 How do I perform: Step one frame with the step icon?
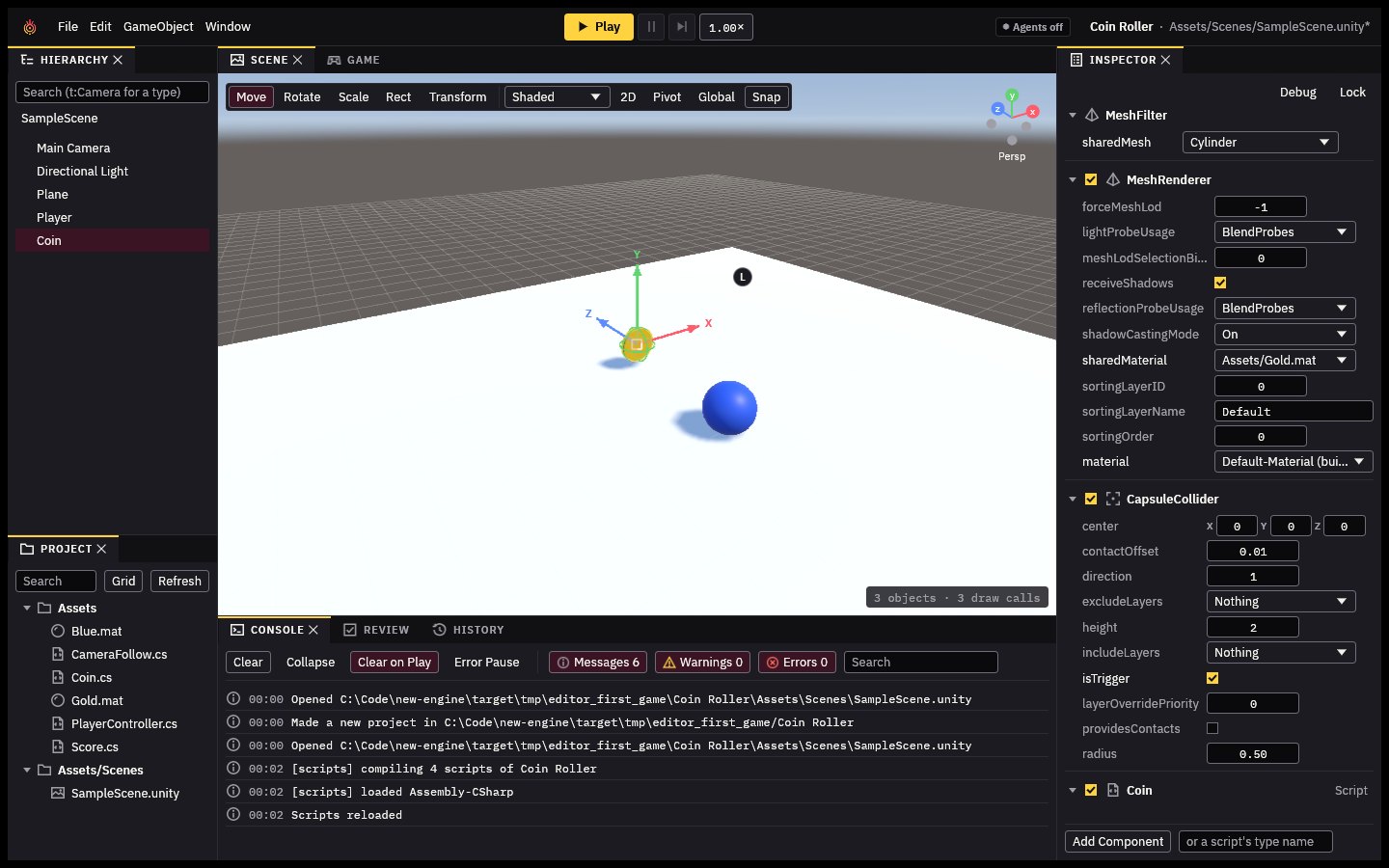(681, 27)
